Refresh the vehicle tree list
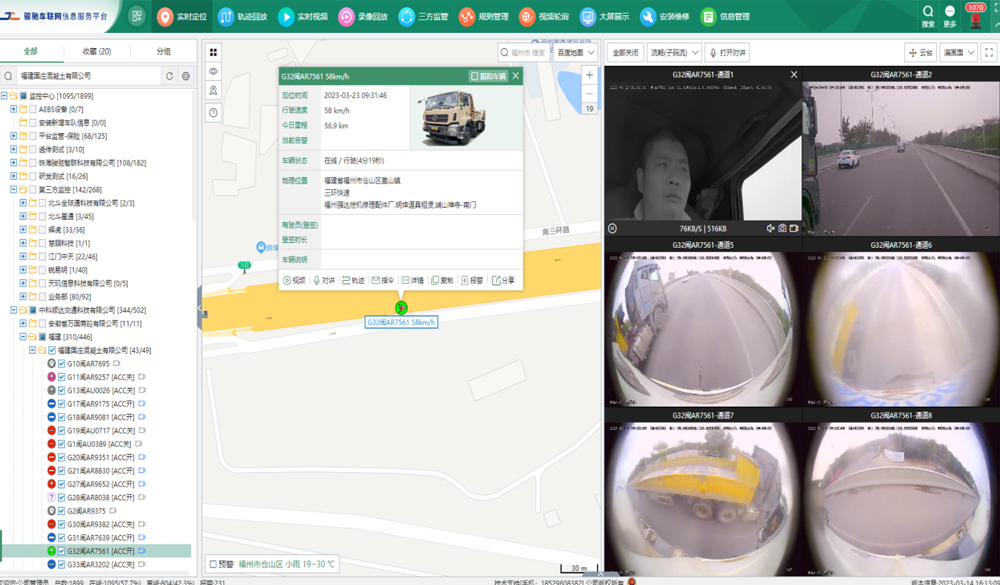Image resolution: width=1000 pixels, height=585 pixels. 169,76
